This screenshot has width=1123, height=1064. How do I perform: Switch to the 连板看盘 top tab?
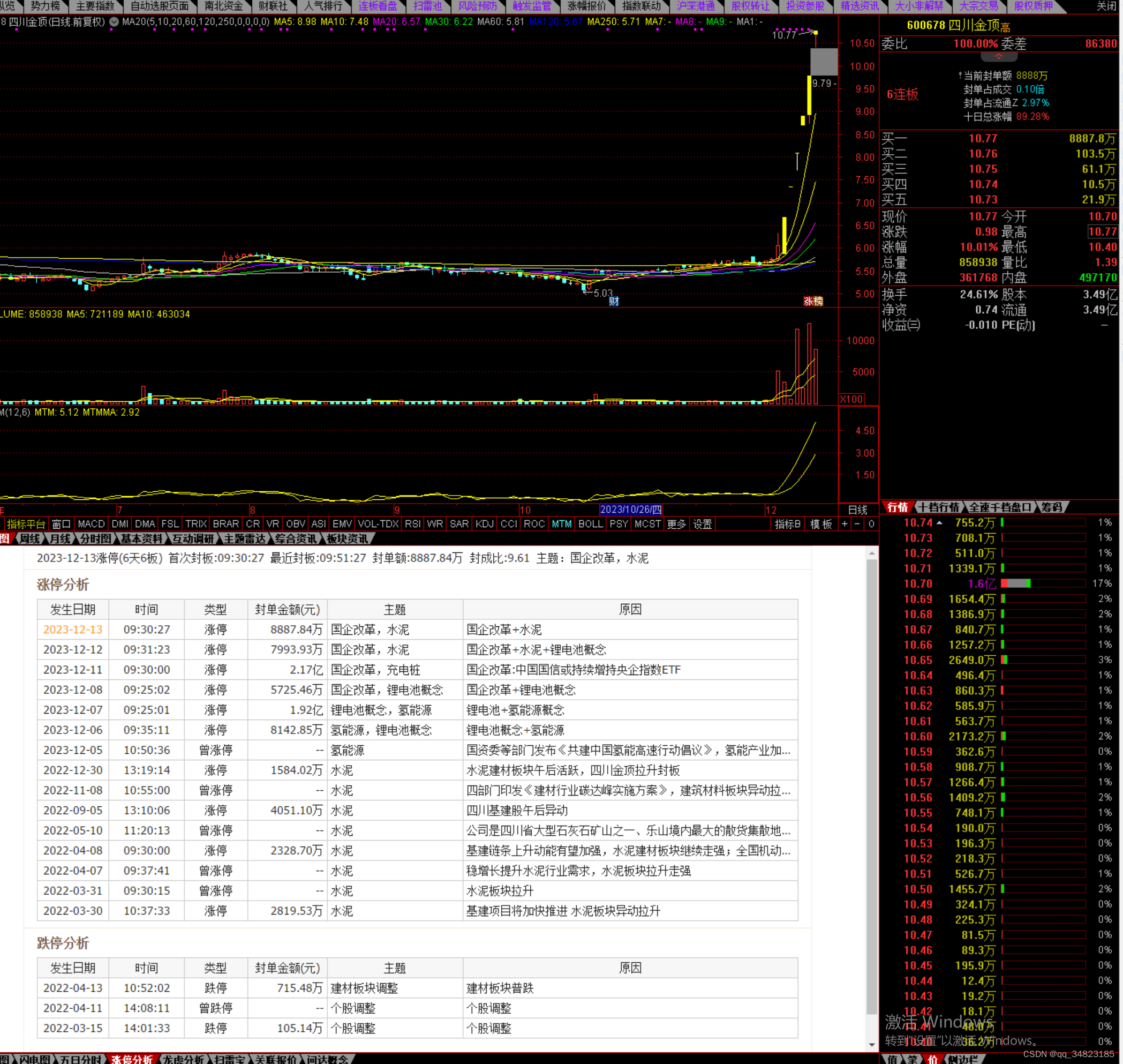pos(378,6)
